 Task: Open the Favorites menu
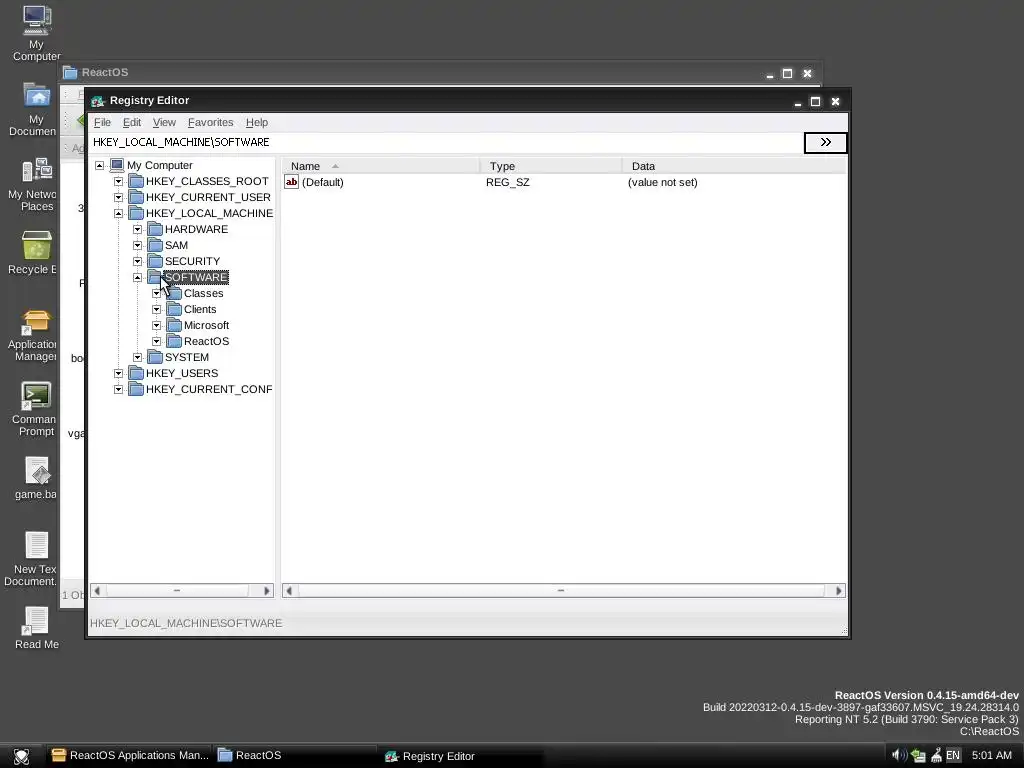(210, 122)
